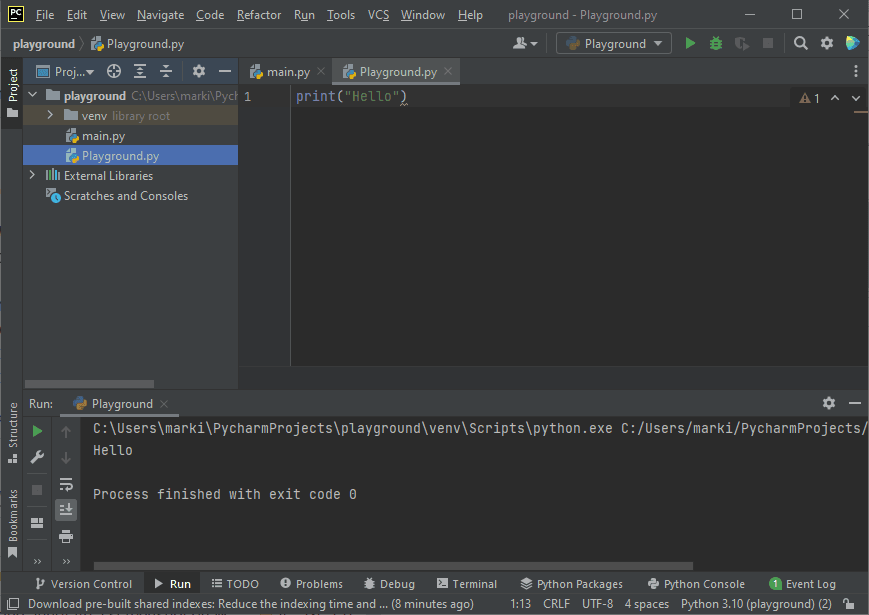
Task: Start debugging with the bug icon in the toolbar
Action: 716,43
